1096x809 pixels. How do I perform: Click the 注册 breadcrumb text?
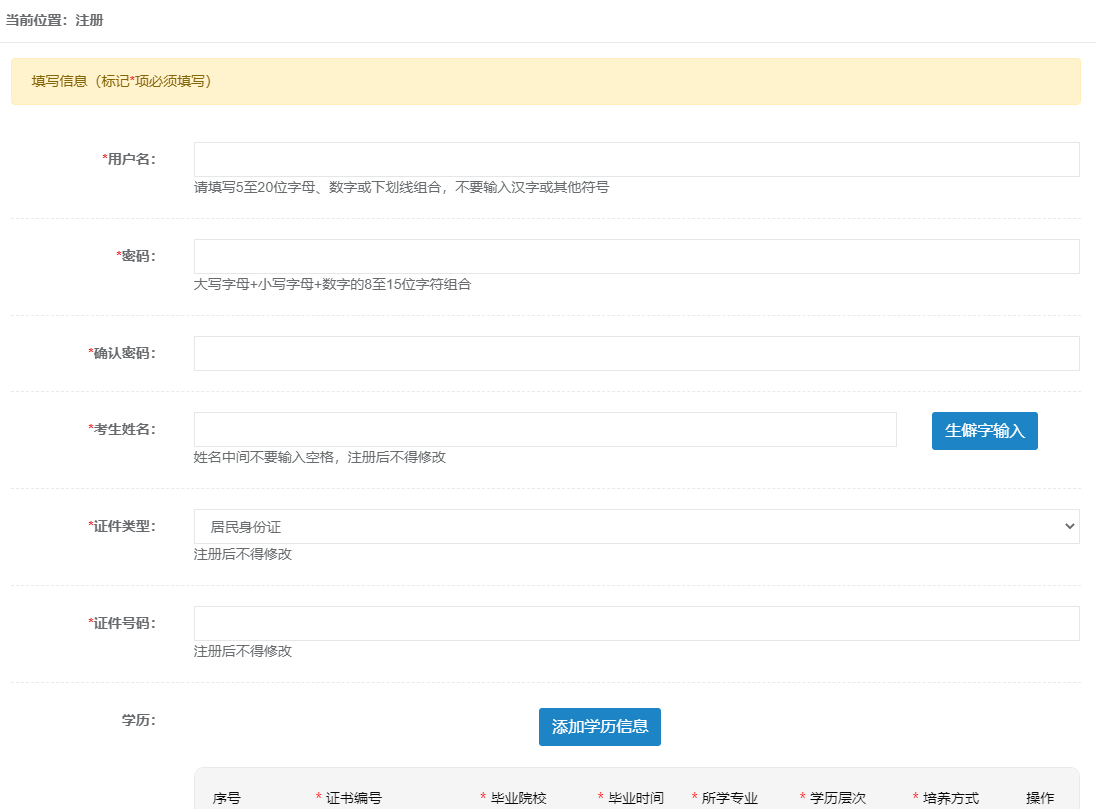89,20
